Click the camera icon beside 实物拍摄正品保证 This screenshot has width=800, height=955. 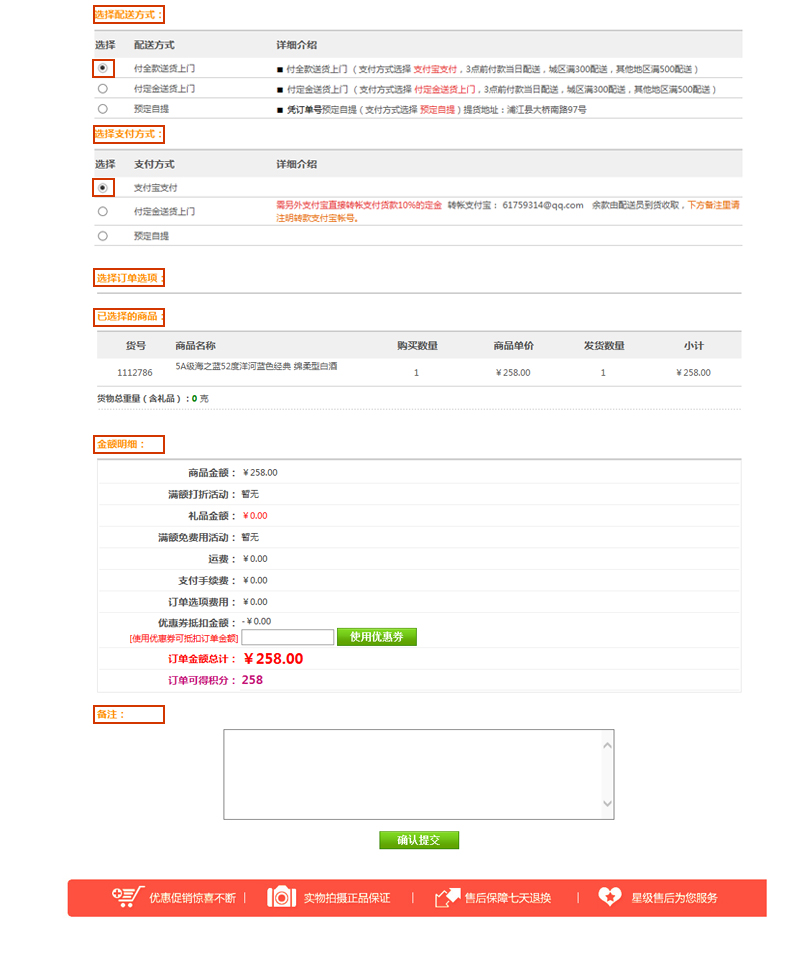click(x=282, y=897)
